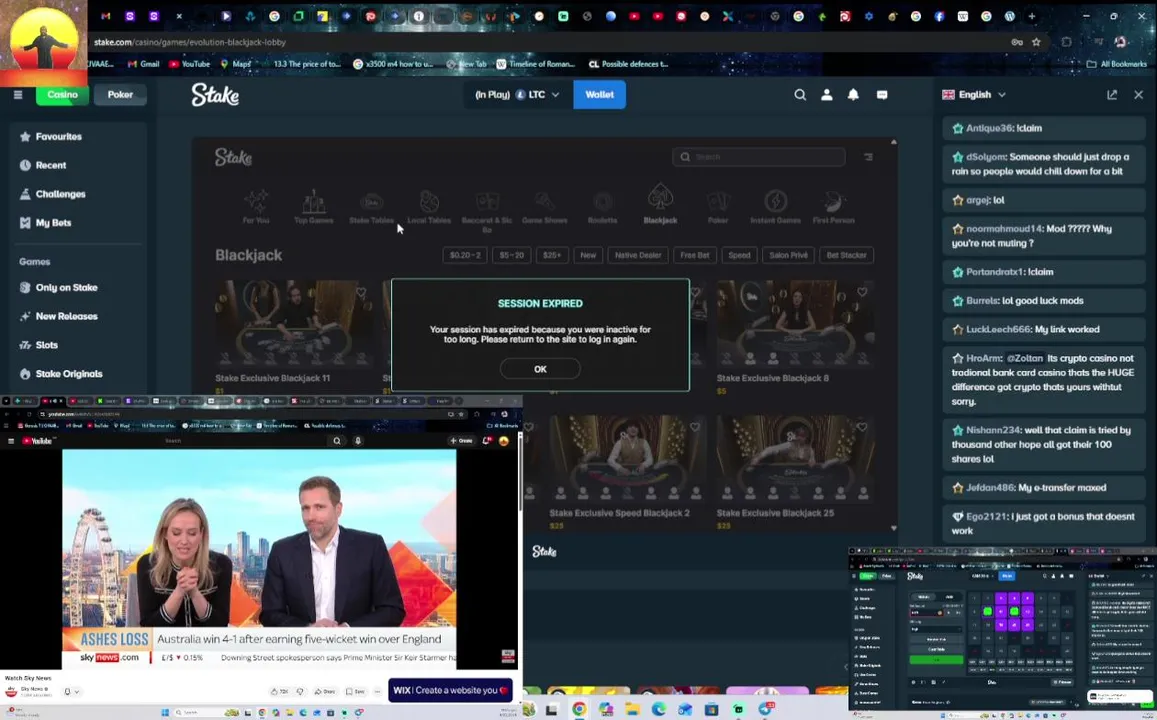This screenshot has width=1157, height=720.
Task: Switch to the Poker tab
Action: [x=120, y=94]
